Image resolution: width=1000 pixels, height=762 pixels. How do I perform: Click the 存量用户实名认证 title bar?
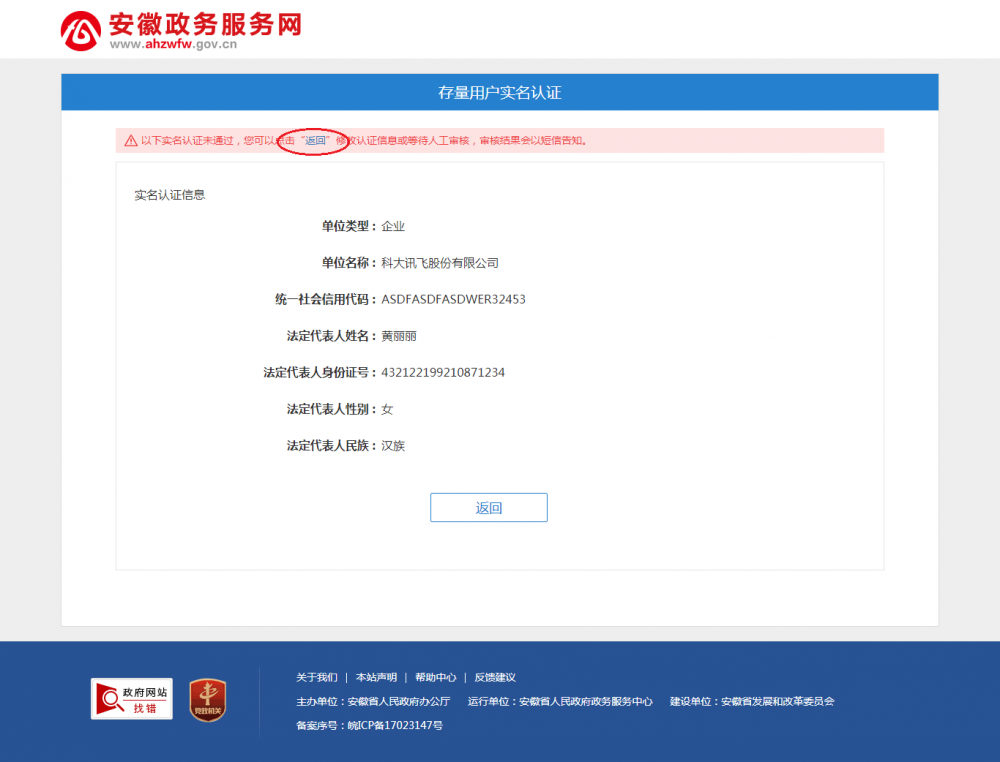[500, 91]
